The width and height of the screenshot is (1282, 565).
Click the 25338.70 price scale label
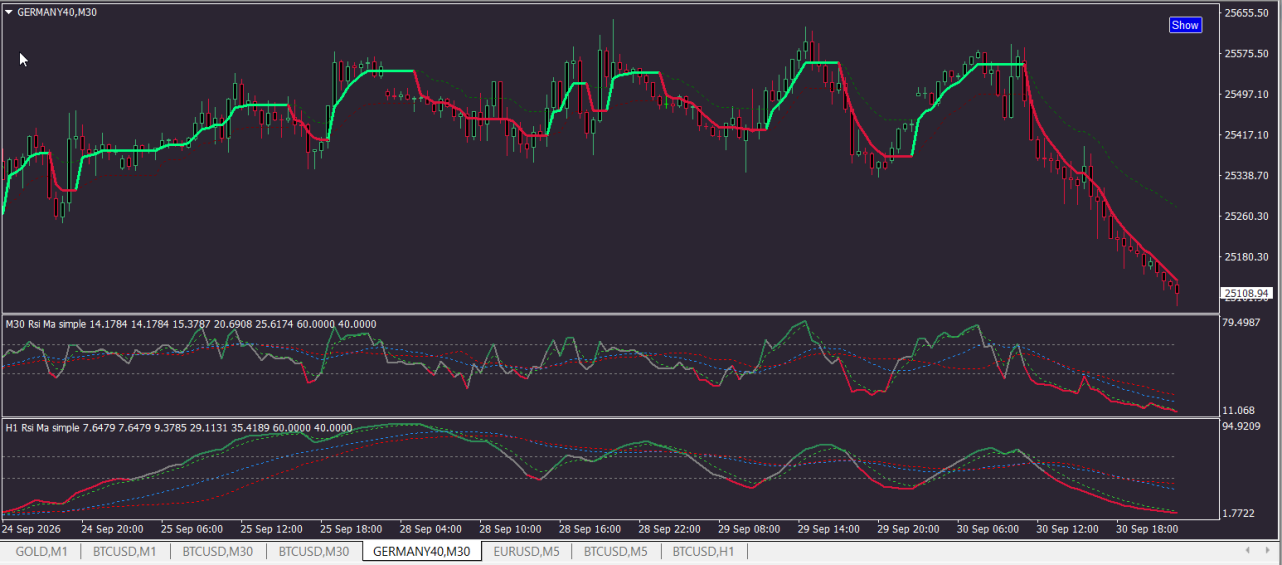click(1246, 176)
